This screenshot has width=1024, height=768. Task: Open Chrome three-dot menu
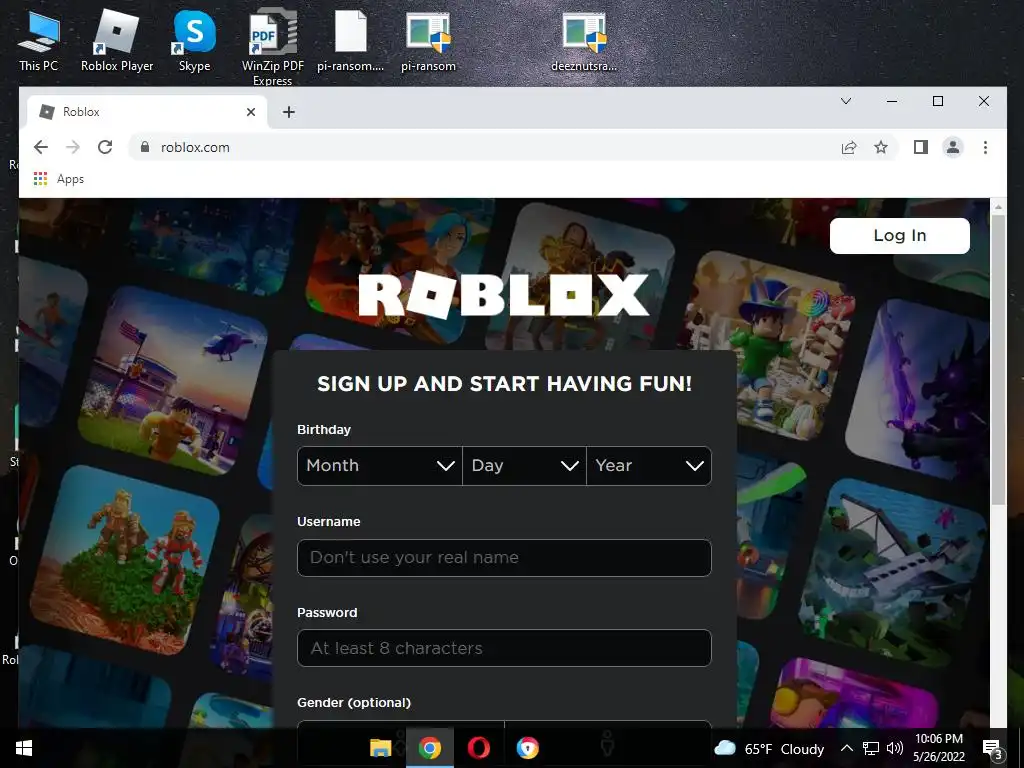click(x=985, y=147)
